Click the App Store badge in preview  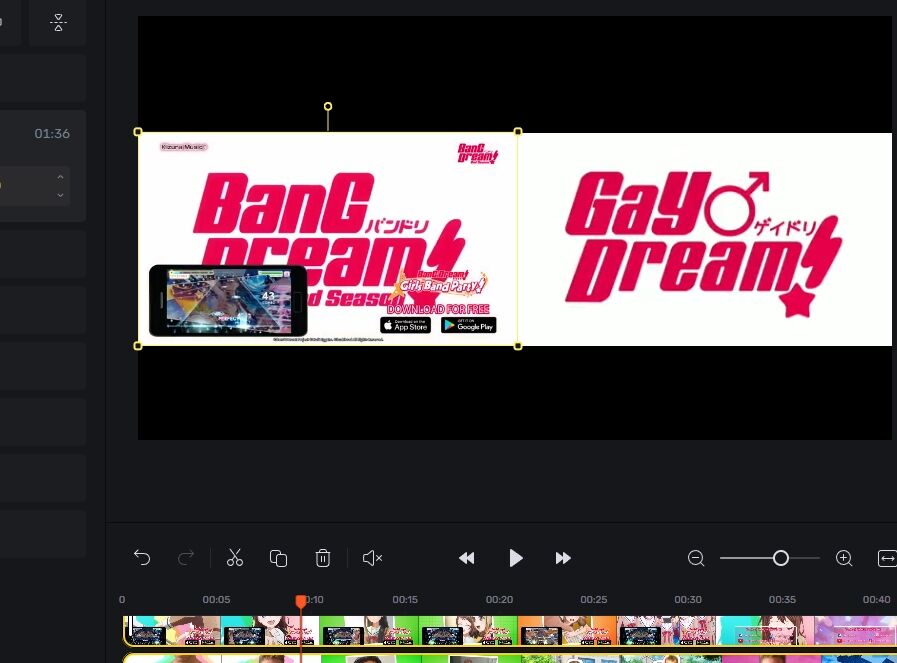click(x=406, y=325)
